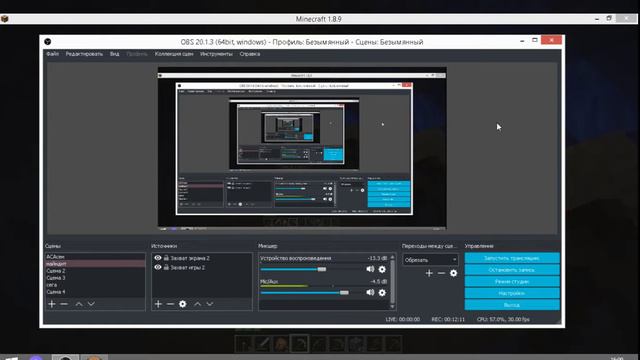
Task: Open transition properties gear icon
Action: (453, 273)
